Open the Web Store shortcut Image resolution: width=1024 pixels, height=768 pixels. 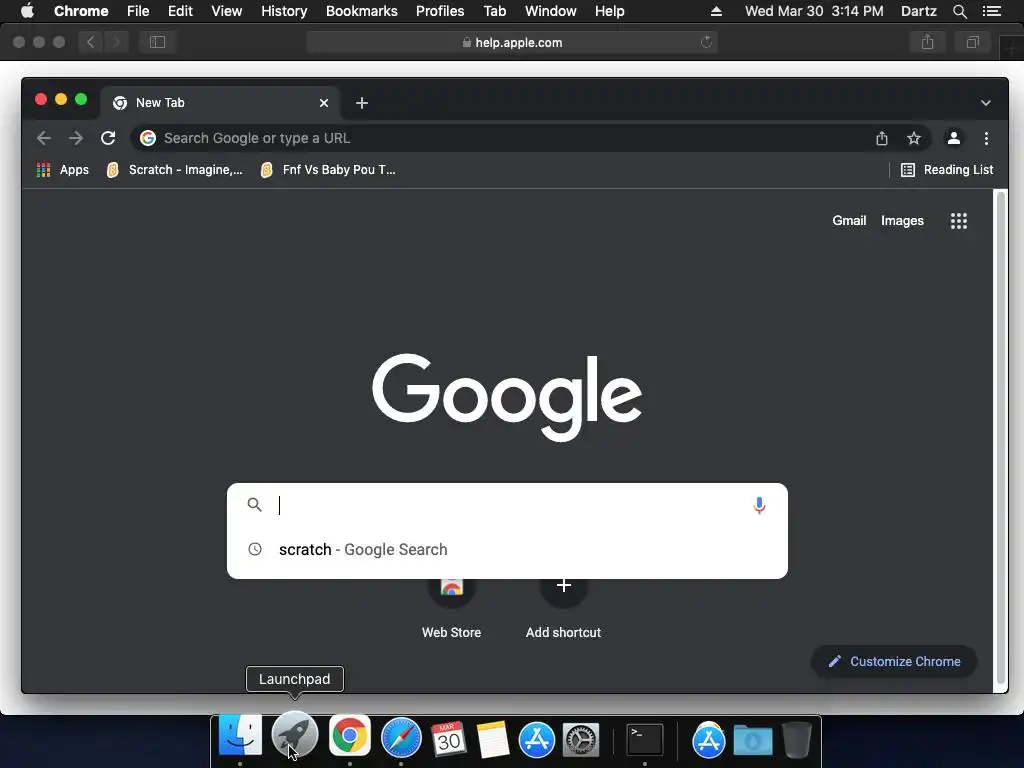(451, 607)
